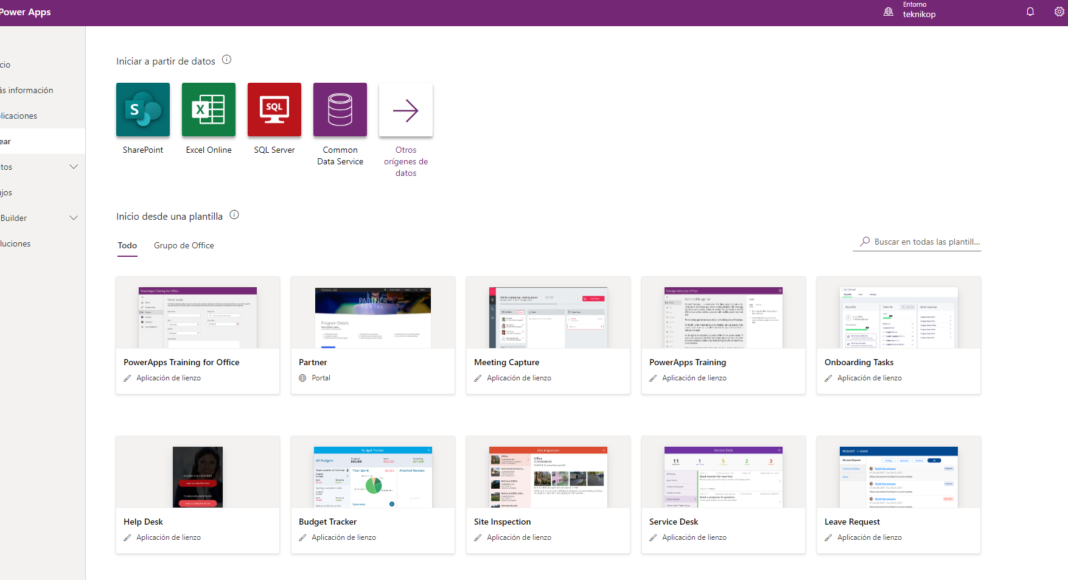The image size is (1068, 580).
Task: Click the environment icon beside Entorno
Action: 888,12
